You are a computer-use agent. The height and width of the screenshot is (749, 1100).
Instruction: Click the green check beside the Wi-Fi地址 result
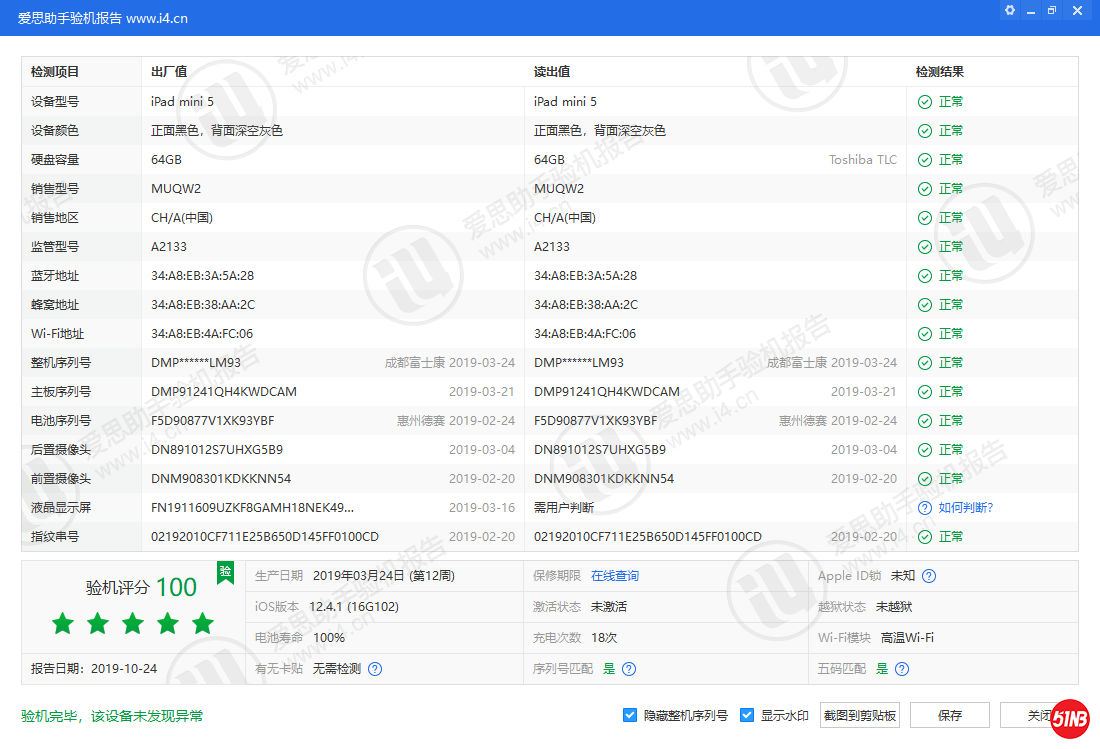pos(924,333)
